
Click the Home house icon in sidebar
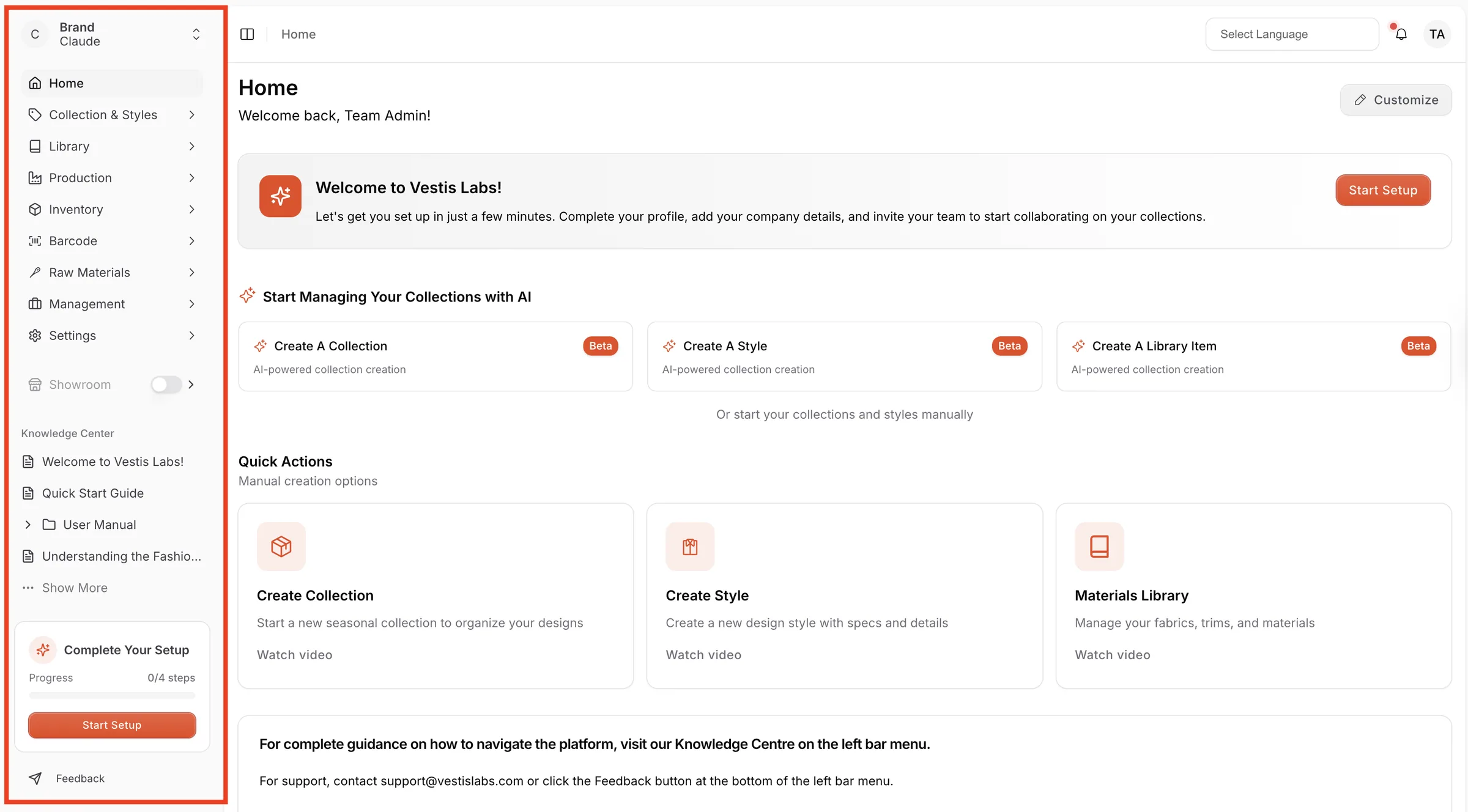[35, 83]
